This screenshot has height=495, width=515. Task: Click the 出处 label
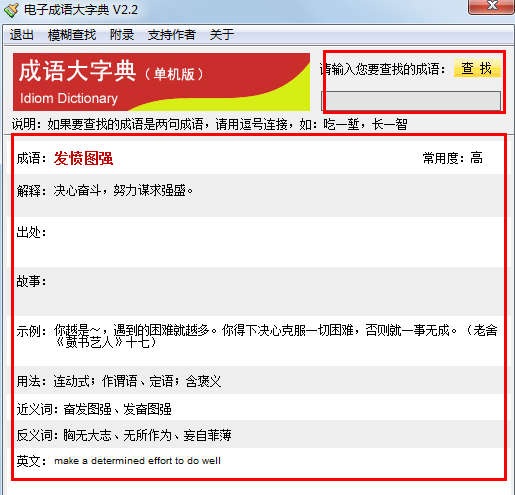[x=31, y=232]
